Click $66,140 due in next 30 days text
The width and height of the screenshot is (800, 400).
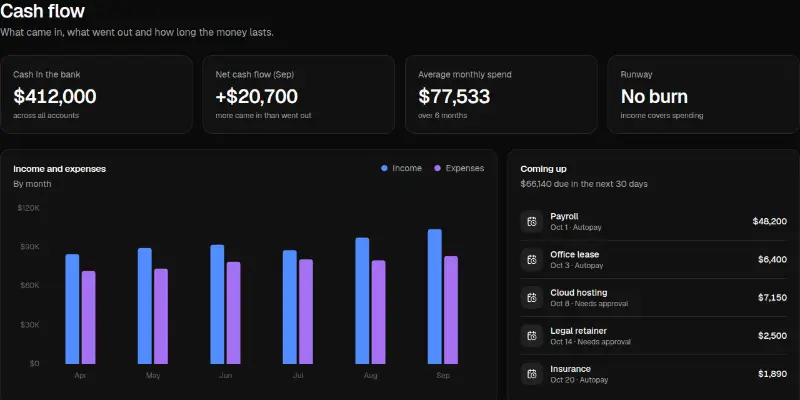584,184
